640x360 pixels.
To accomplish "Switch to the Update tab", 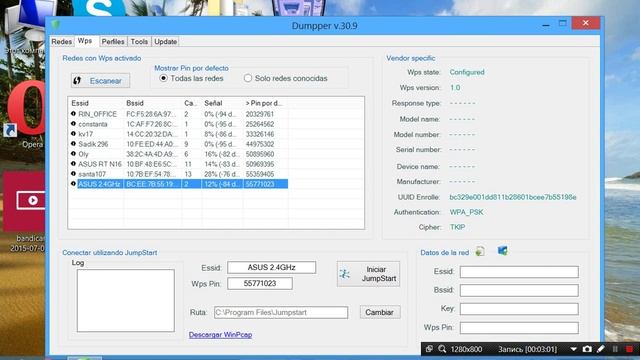I will pyautogui.click(x=165, y=42).
